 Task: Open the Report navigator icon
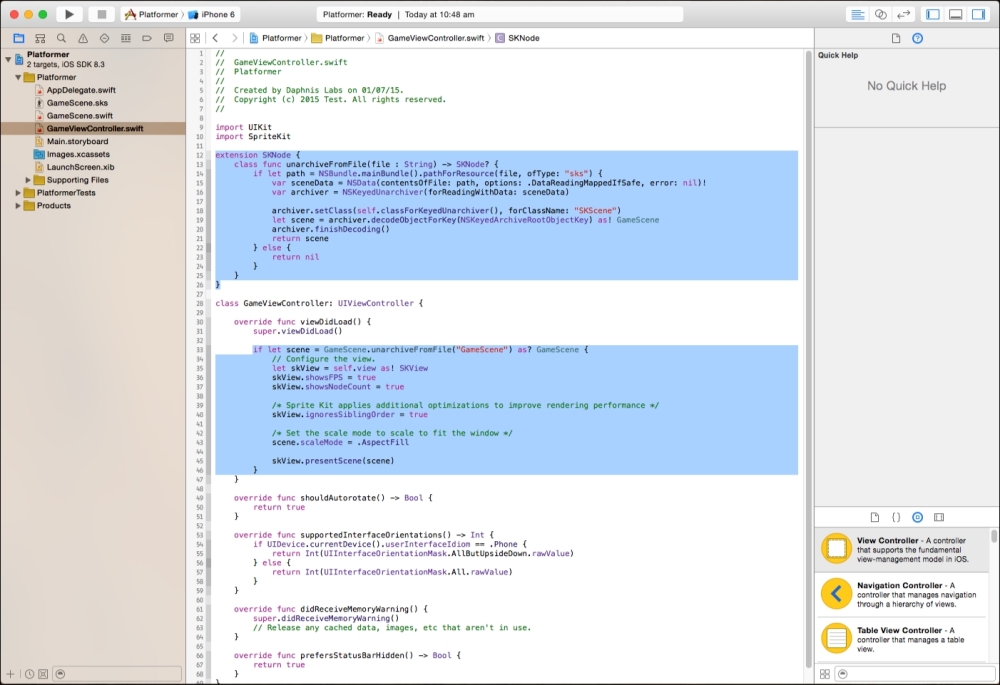(168, 38)
